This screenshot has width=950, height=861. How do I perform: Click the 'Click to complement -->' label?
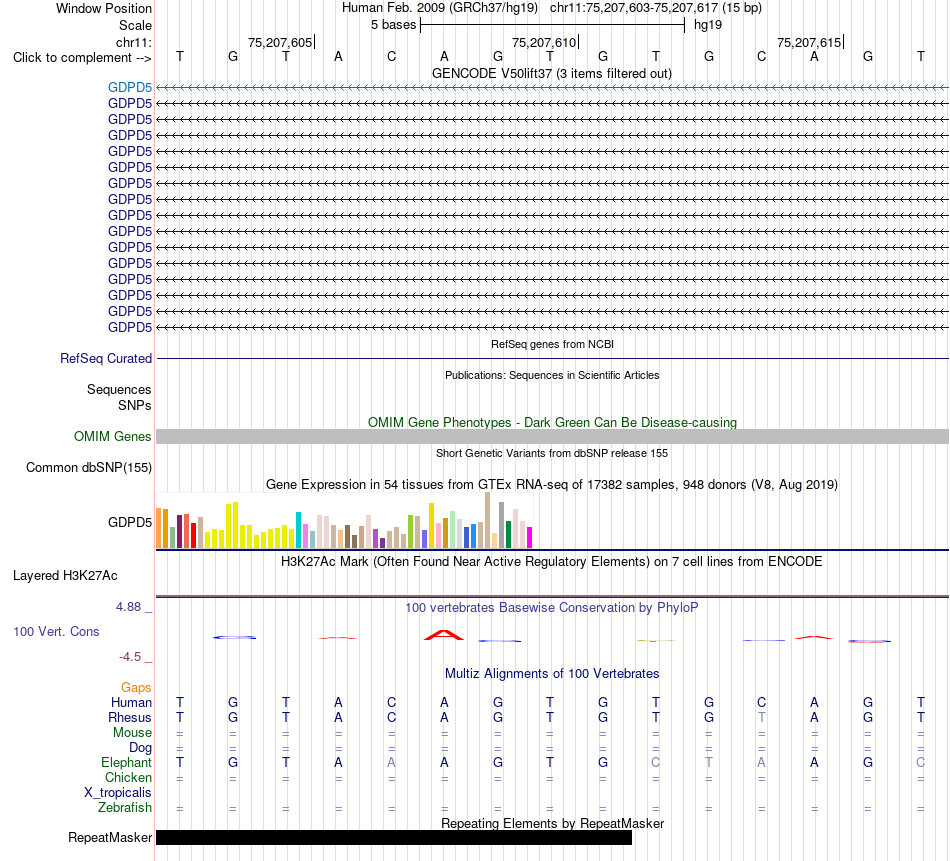[82, 58]
